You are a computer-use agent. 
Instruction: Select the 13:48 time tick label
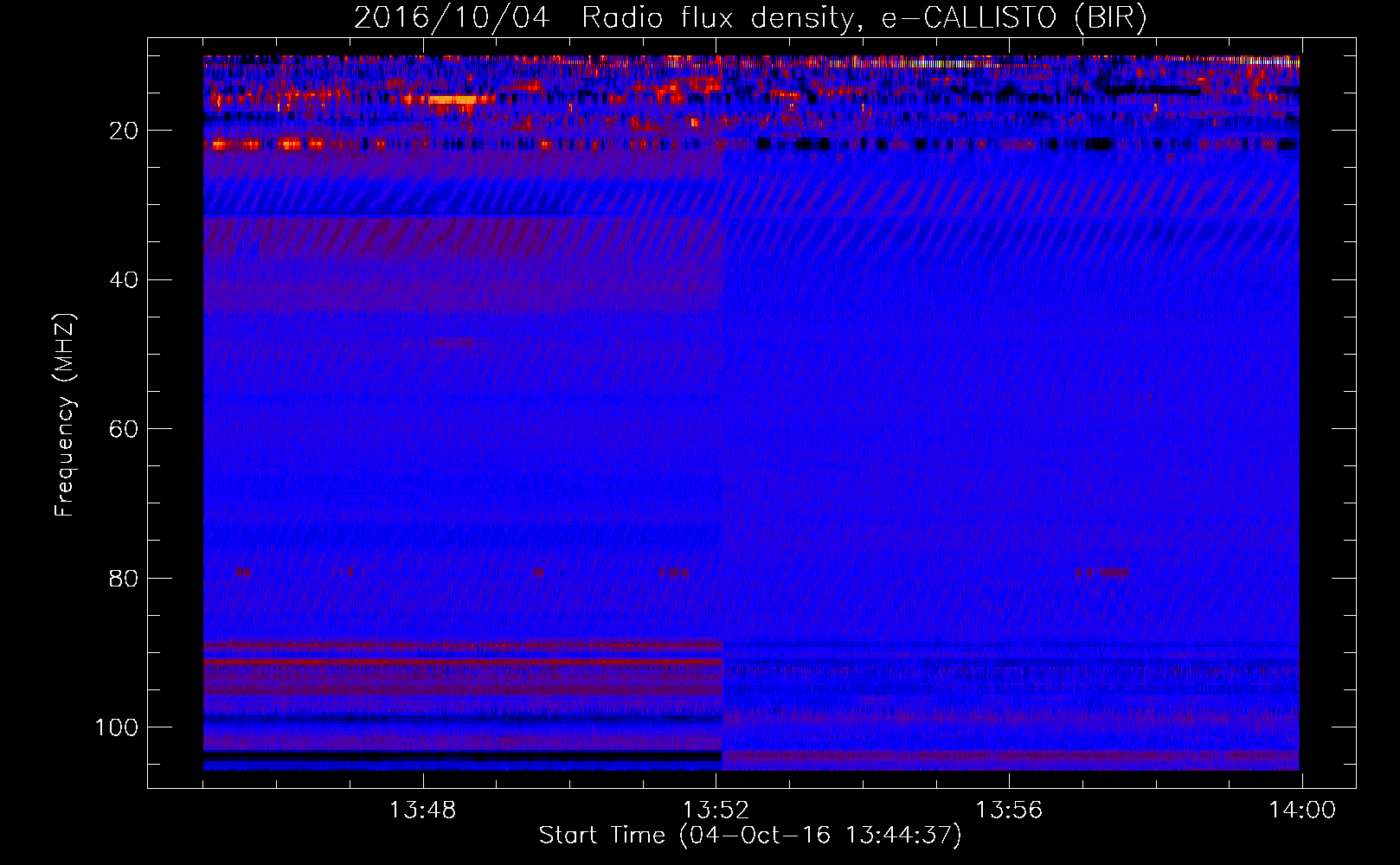tap(422, 811)
